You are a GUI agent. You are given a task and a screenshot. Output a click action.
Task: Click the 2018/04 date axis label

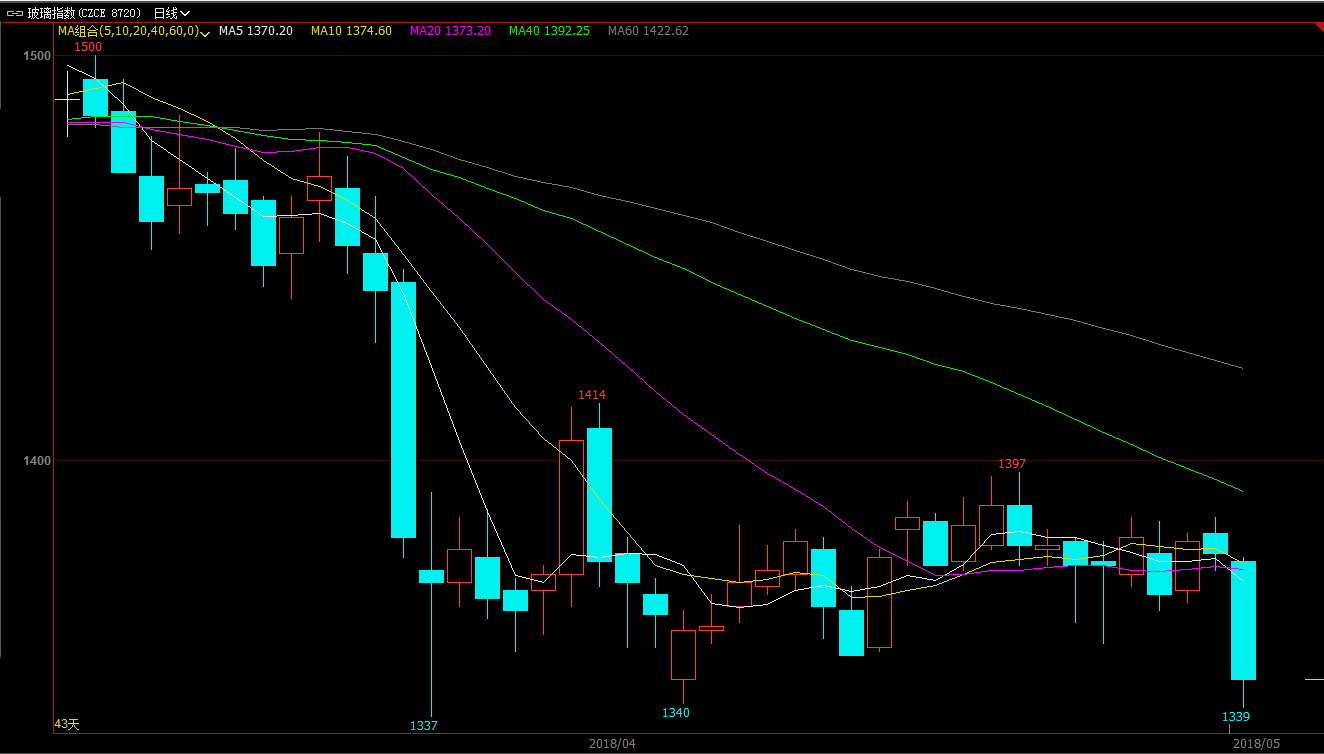[x=612, y=744]
